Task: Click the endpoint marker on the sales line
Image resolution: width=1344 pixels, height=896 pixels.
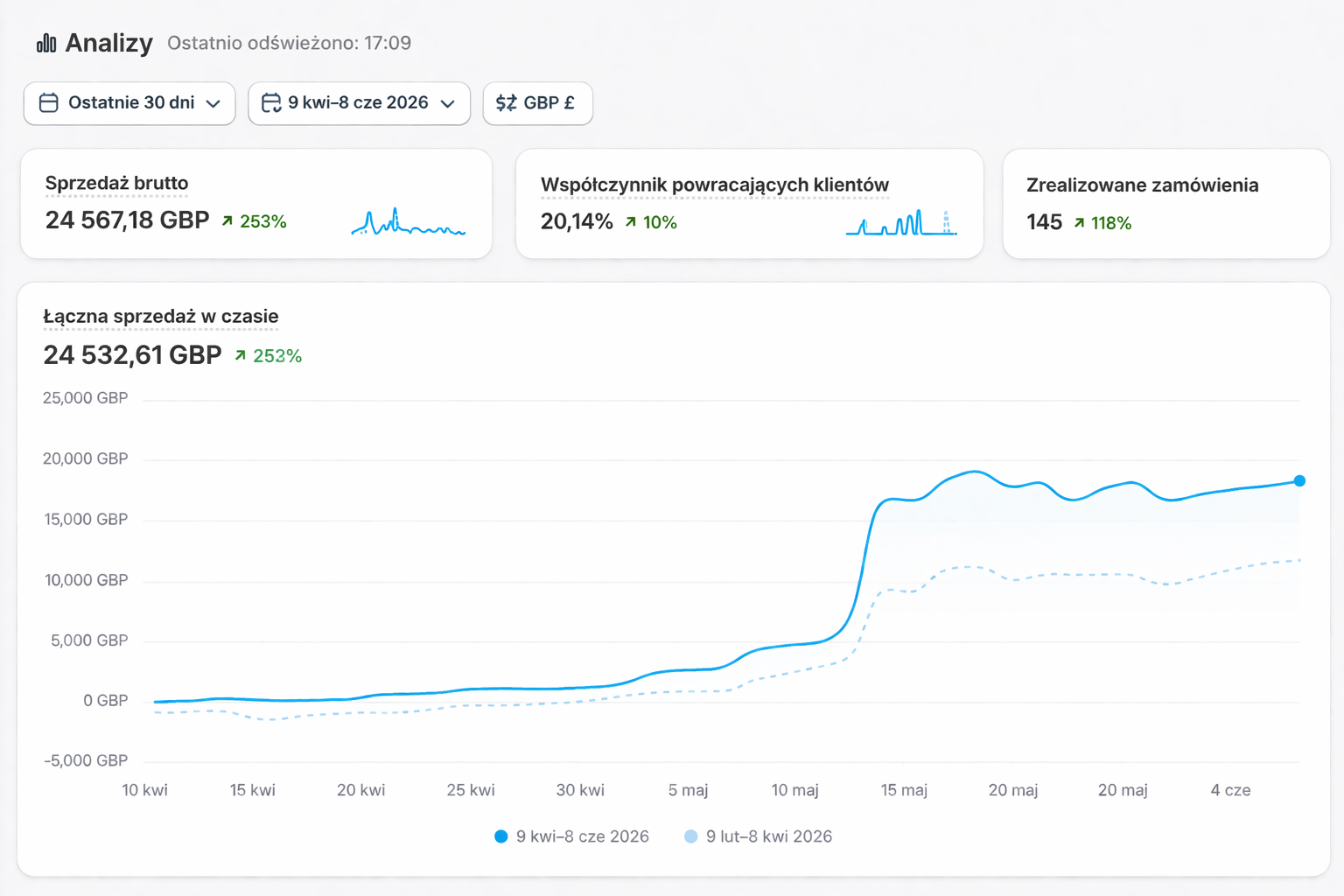Action: (x=1299, y=480)
